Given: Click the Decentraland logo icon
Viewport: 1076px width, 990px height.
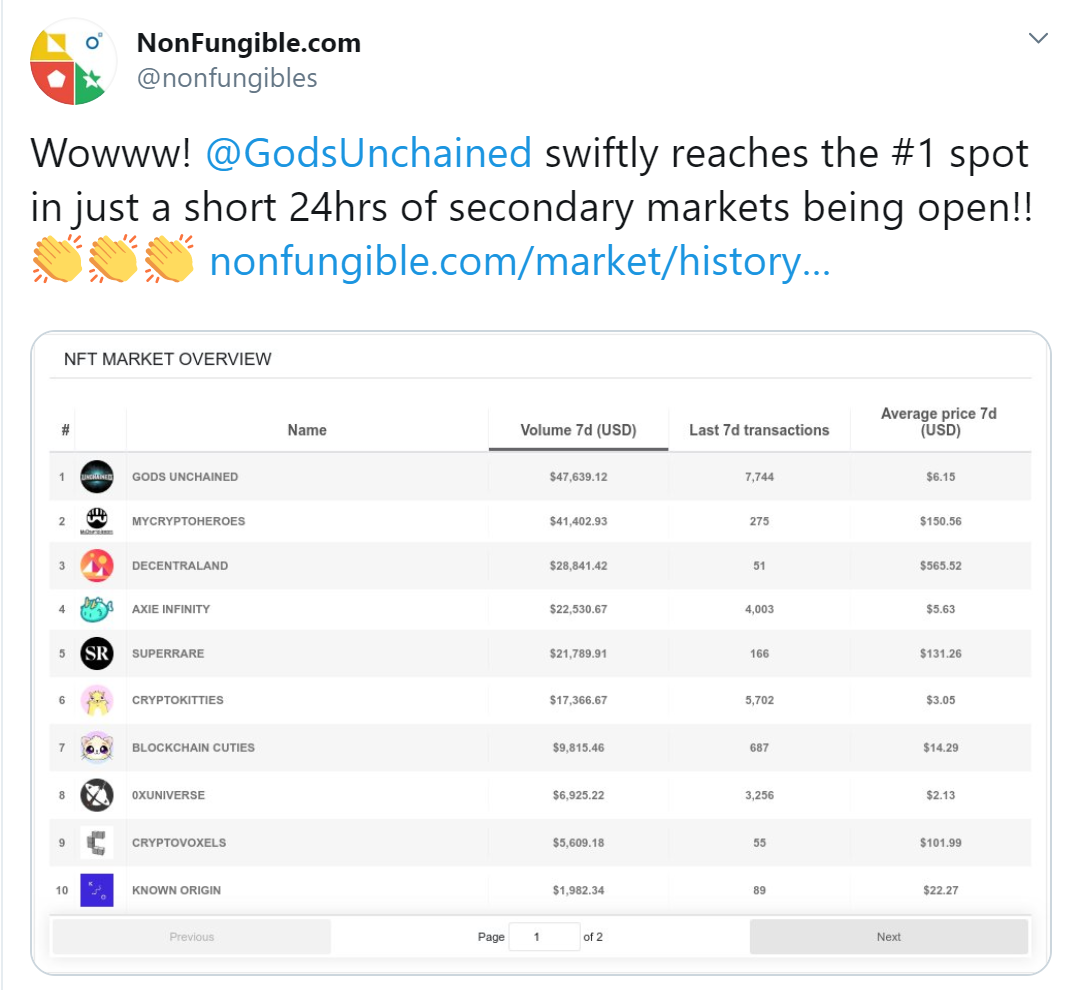Looking at the screenshot, I should pyautogui.click(x=97, y=566).
